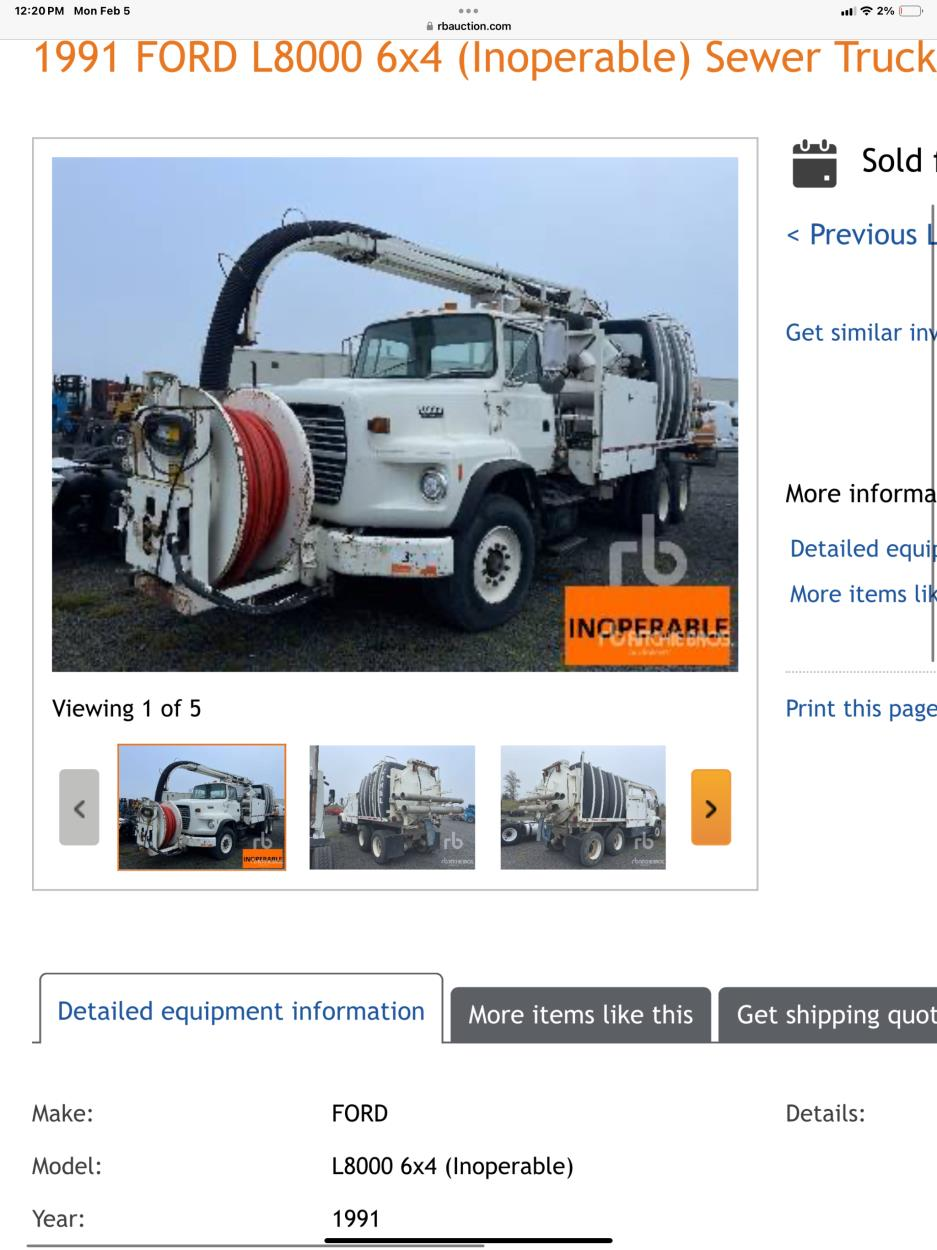The width and height of the screenshot is (937, 1250).
Task: Click the orange INOPERABLE badge on photo
Action: [647, 626]
